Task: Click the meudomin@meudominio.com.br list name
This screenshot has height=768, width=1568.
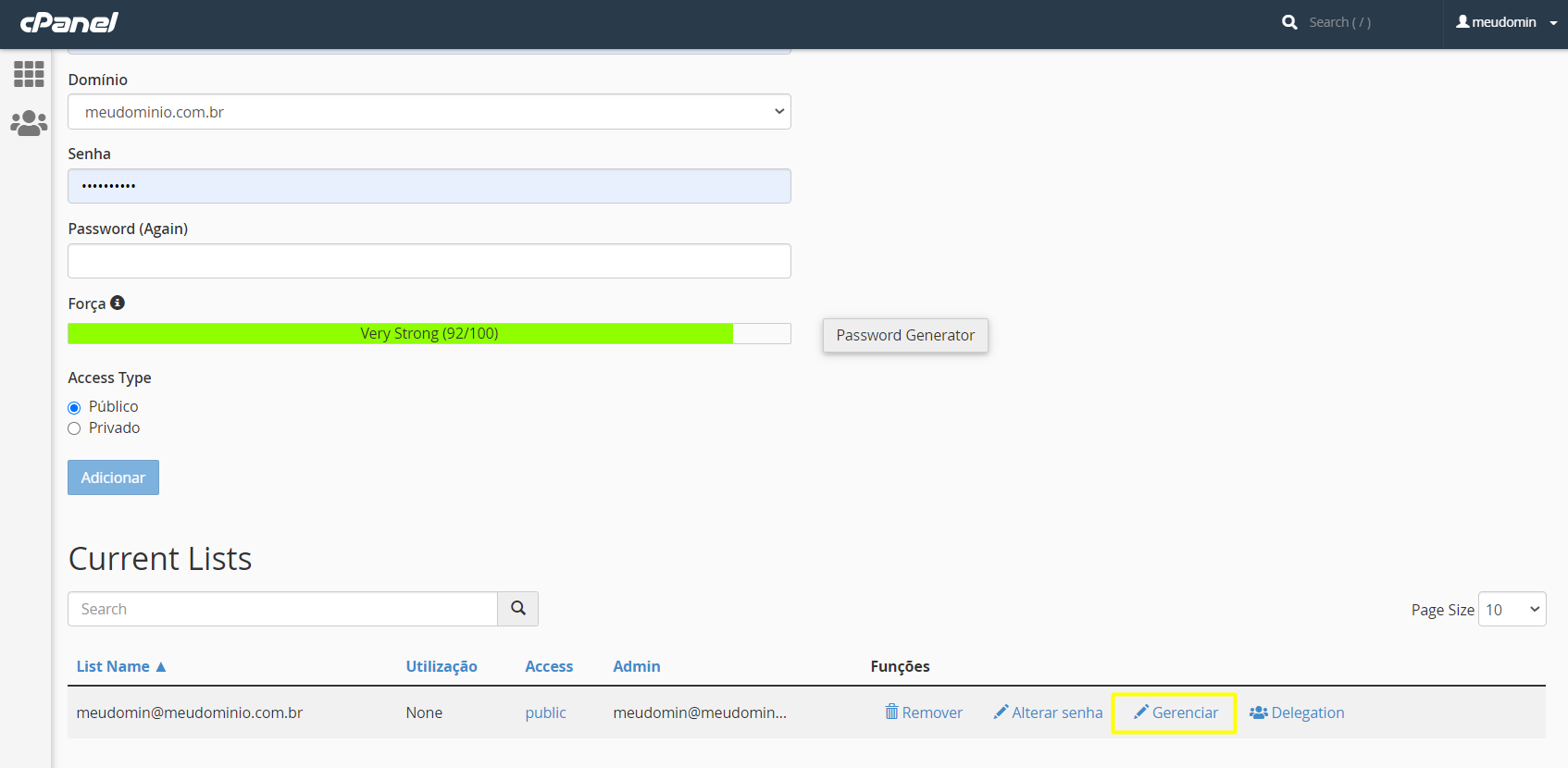Action: pyautogui.click(x=190, y=712)
